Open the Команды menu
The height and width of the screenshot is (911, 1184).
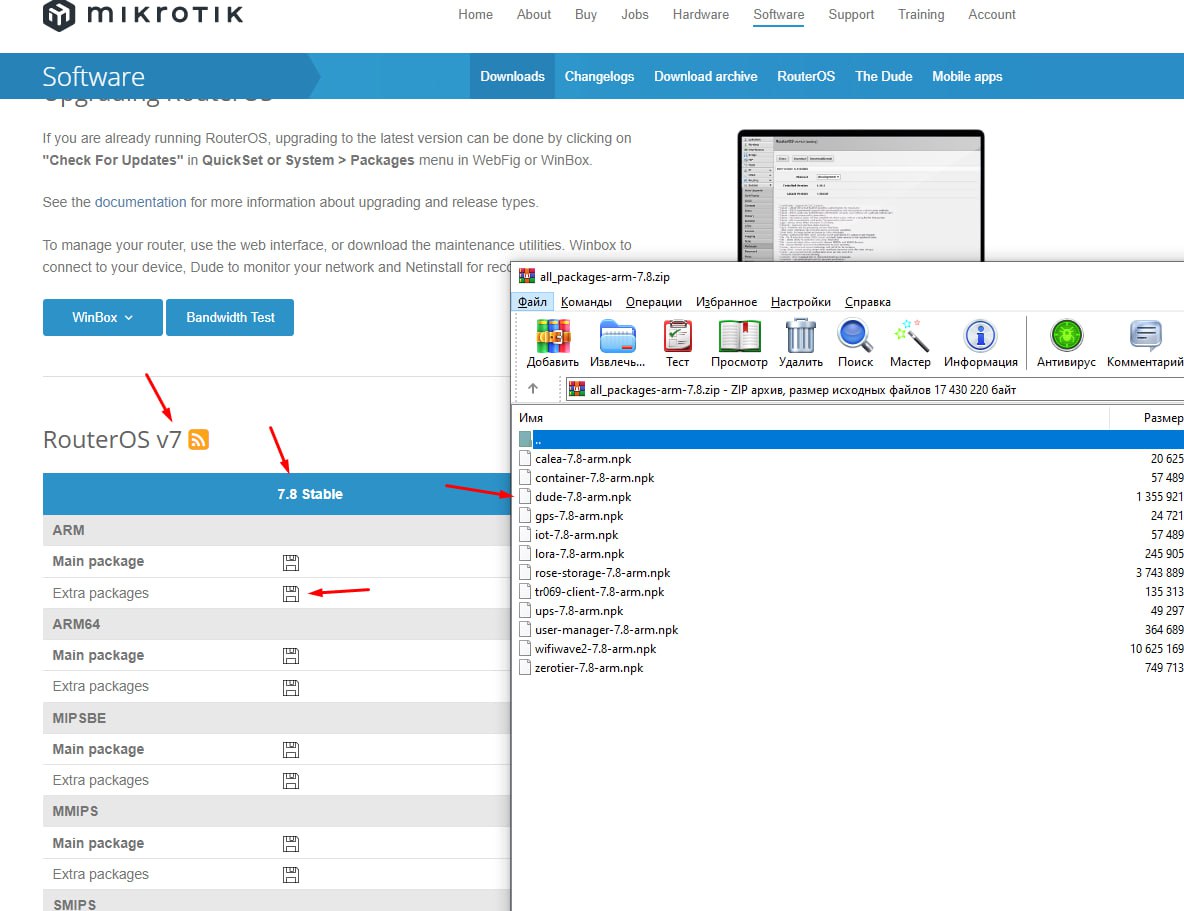point(586,301)
